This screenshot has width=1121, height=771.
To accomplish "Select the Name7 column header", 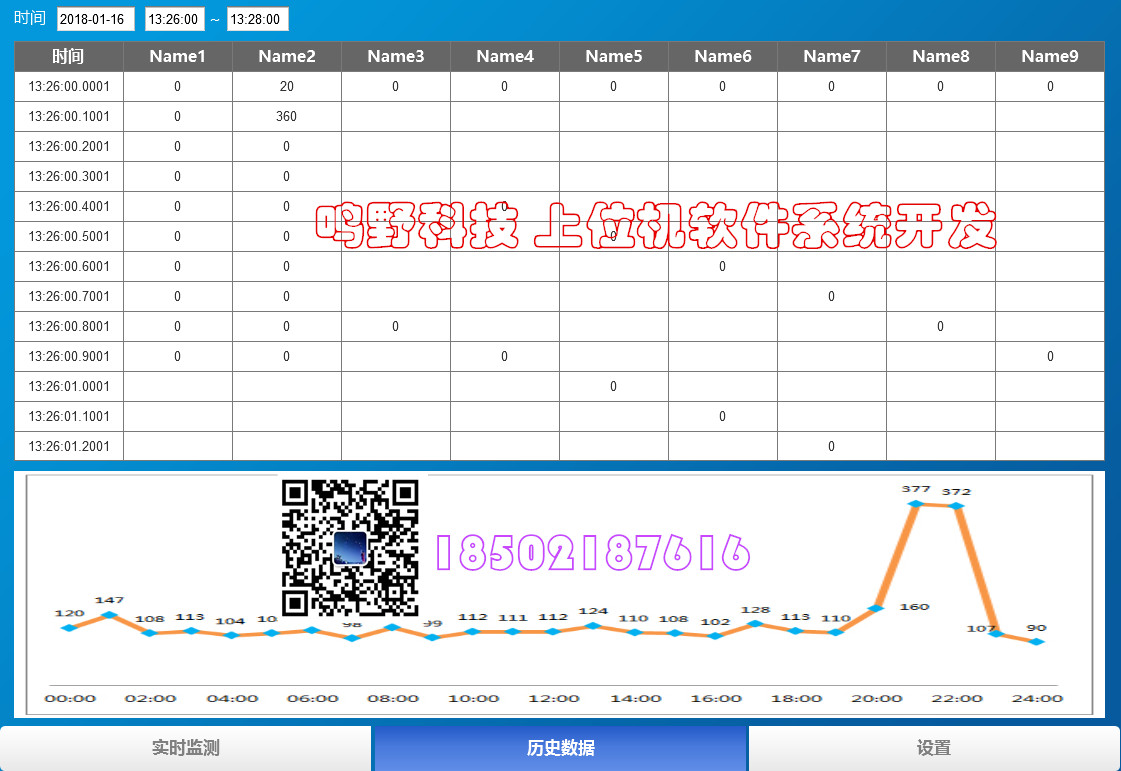I will [831, 57].
